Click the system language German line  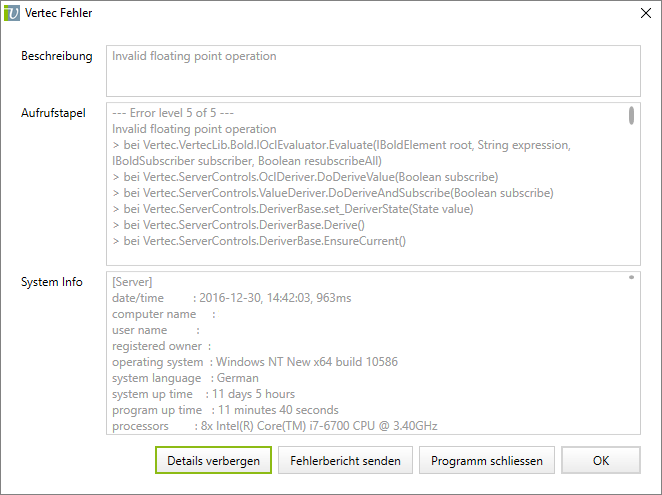click(185, 378)
